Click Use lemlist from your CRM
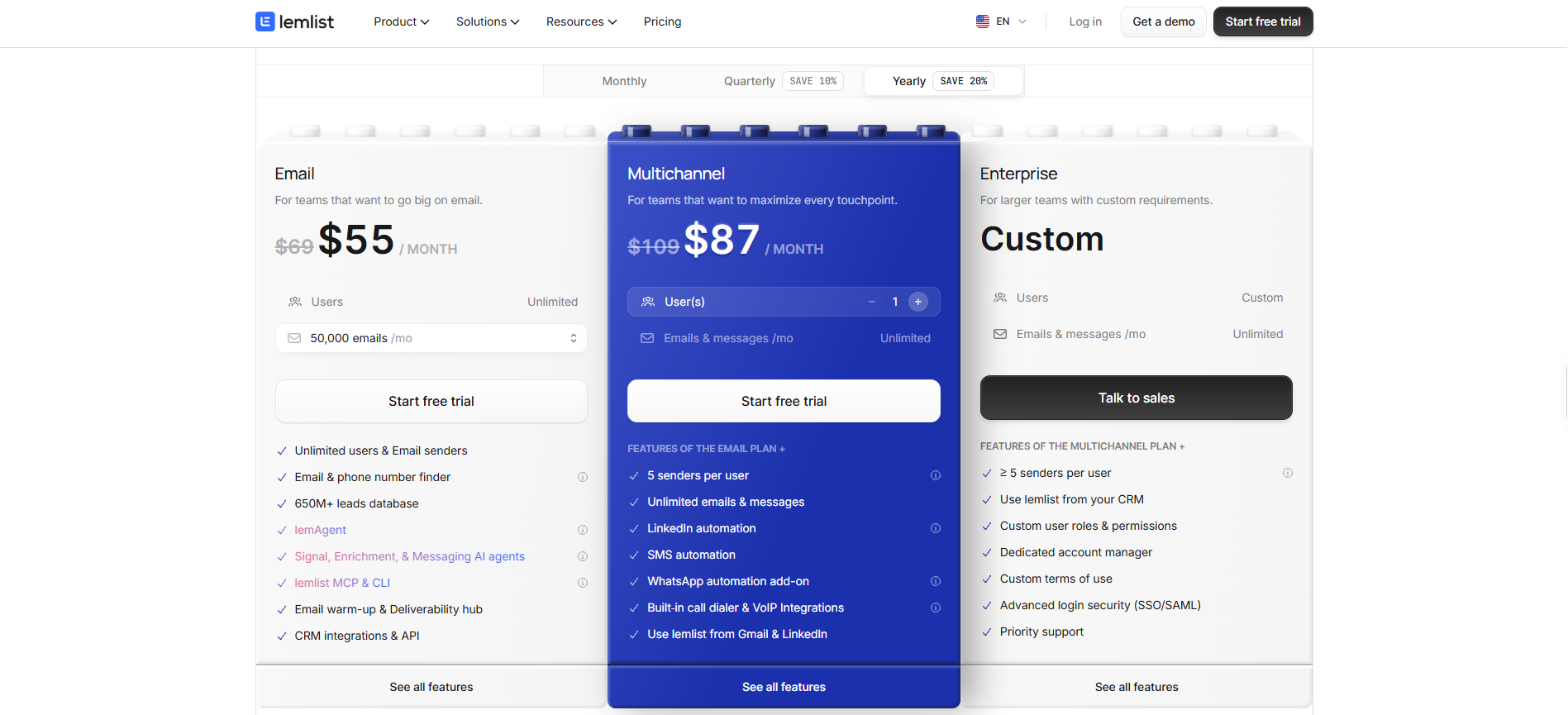The image size is (1568, 715). [1072, 499]
